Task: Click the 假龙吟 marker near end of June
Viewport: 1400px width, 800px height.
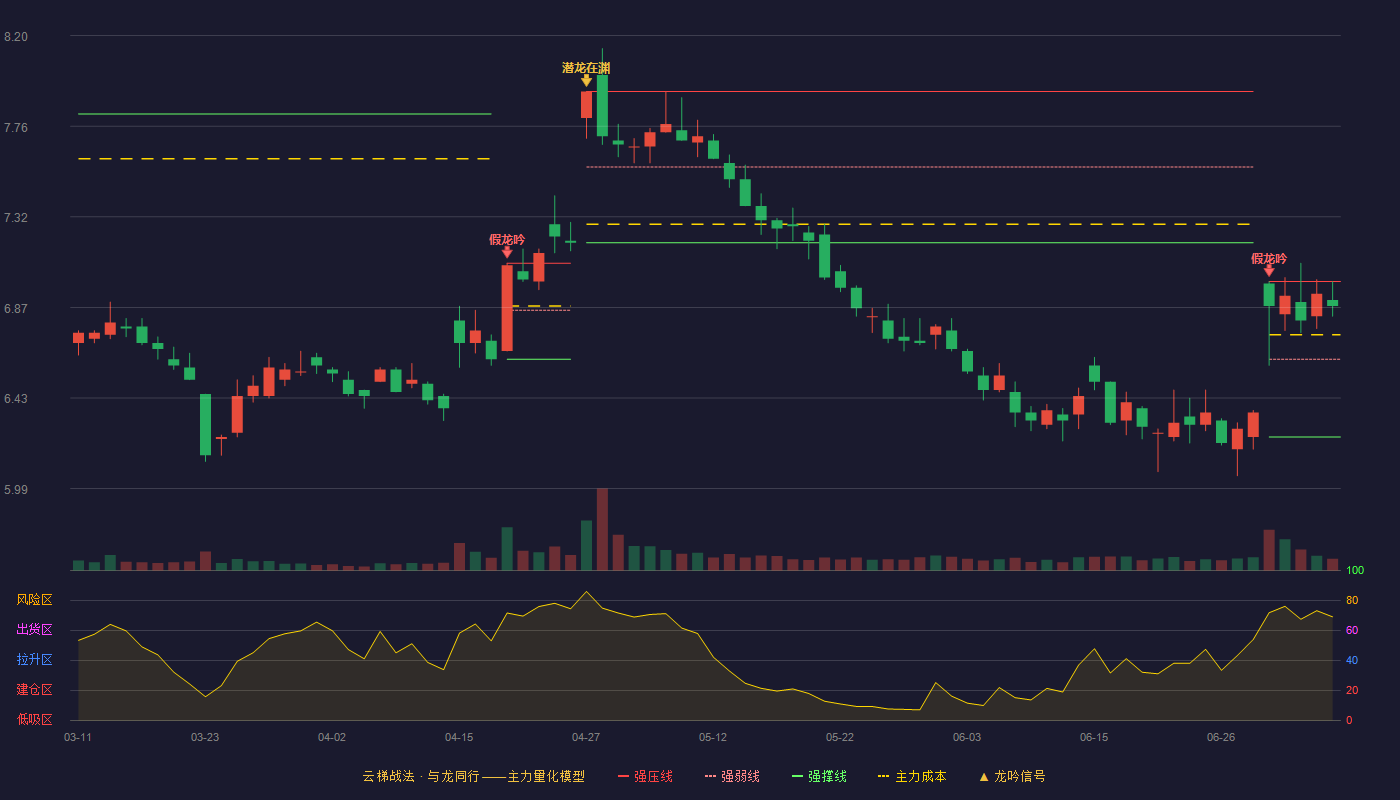Action: point(1269,259)
